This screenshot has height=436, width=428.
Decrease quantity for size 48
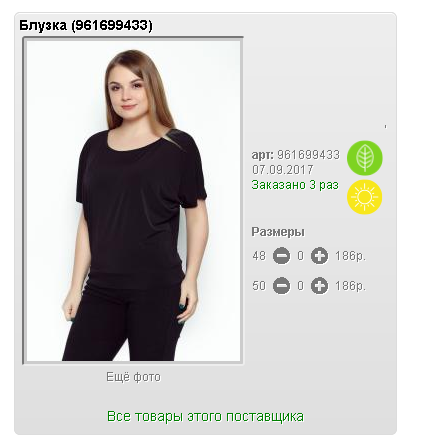(x=282, y=256)
